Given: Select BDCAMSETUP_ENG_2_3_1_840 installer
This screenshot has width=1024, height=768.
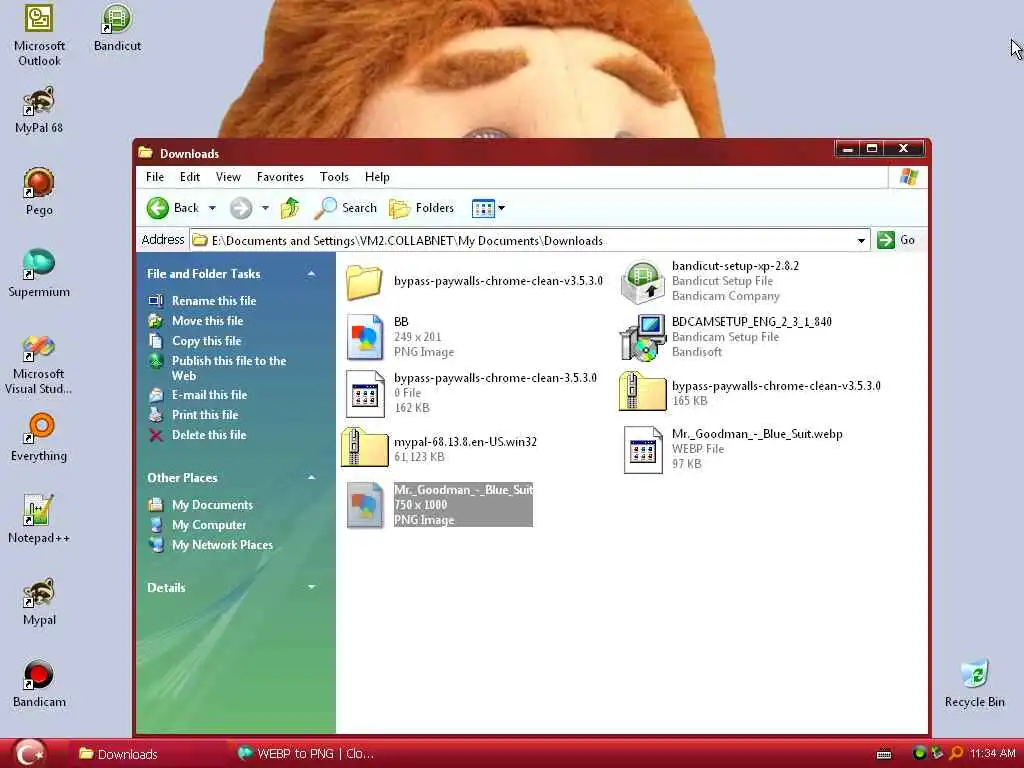Looking at the screenshot, I should tap(726, 337).
